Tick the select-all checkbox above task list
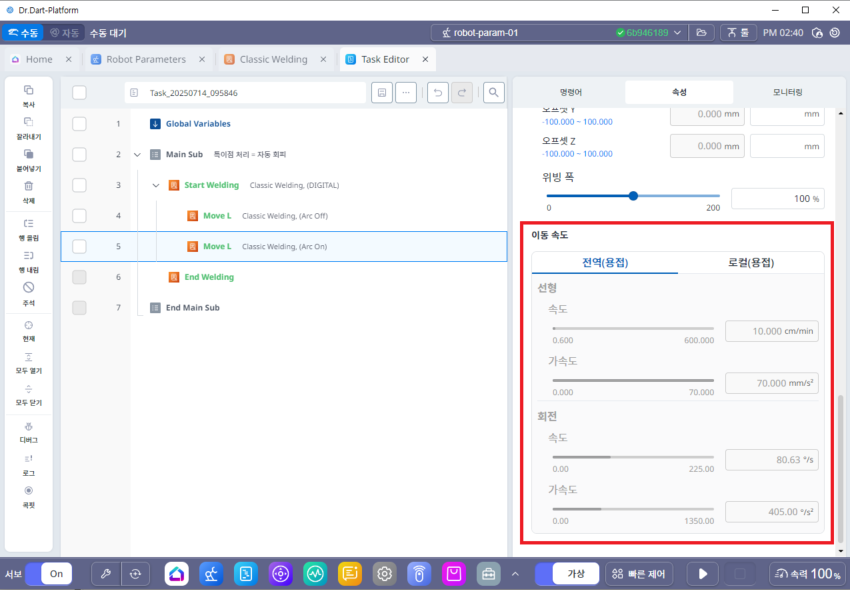Viewport: 850px width, 590px height. point(80,93)
